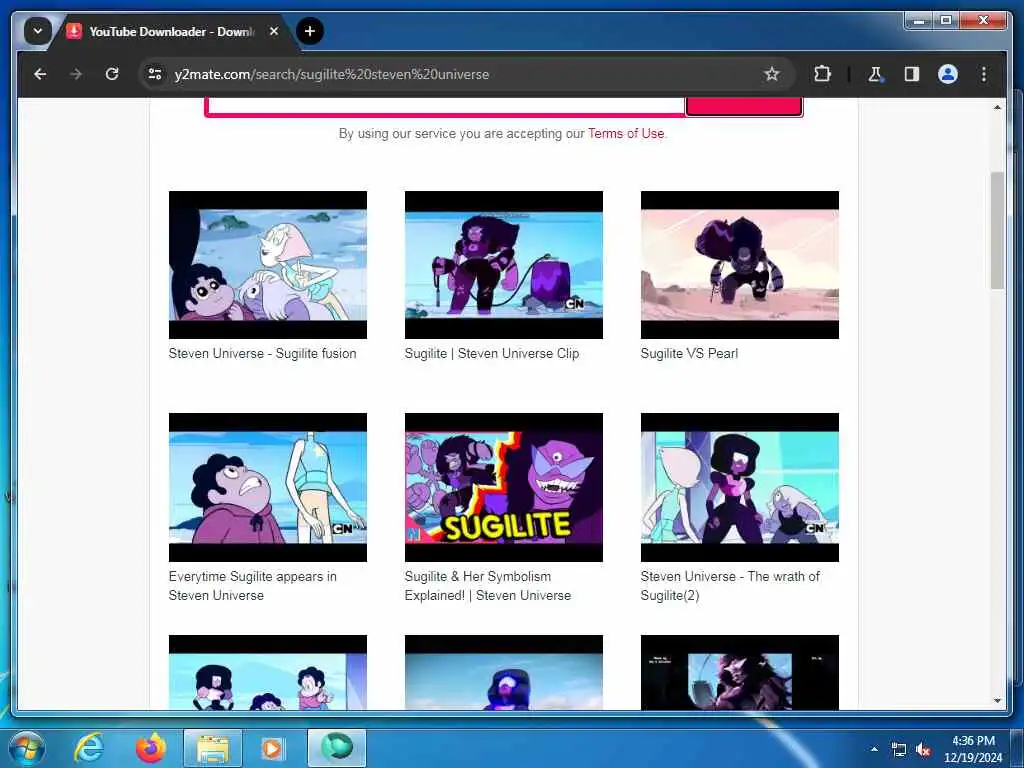Open The wrath of Sugilite(2) thumbnail

pos(740,487)
